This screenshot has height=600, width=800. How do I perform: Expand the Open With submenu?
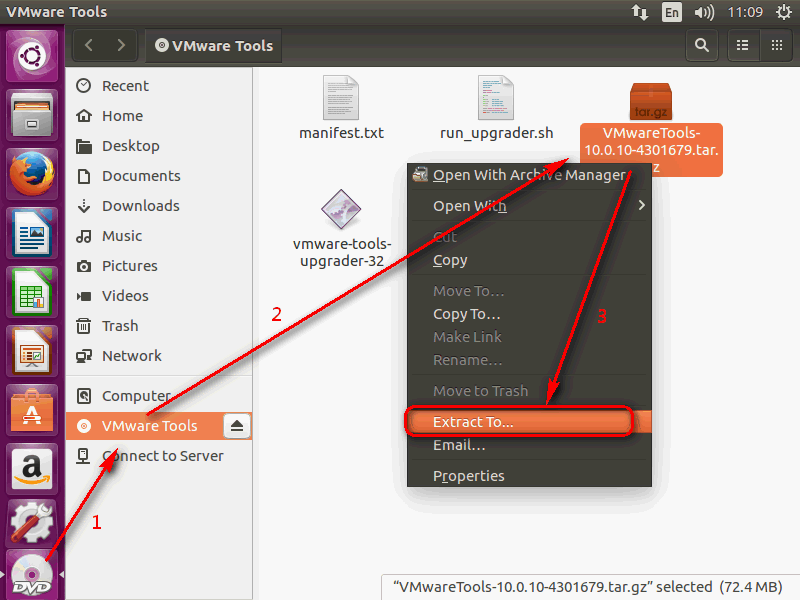529,206
